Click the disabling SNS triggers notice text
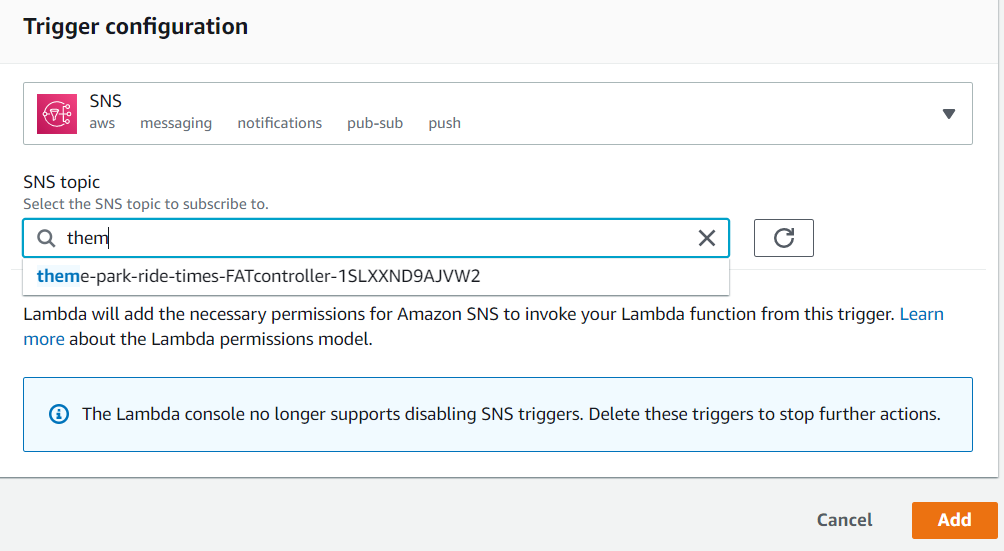This screenshot has height=551, width=1004. 511,414
